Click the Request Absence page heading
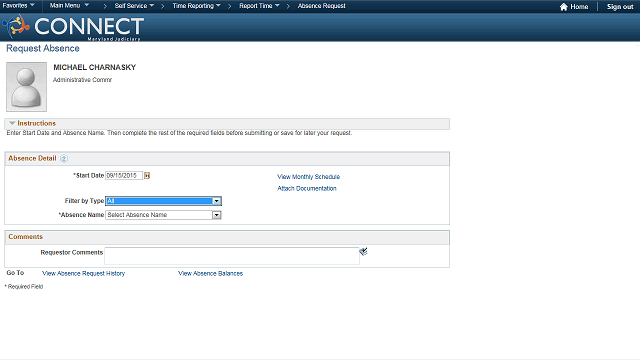The image size is (640, 360). (43, 49)
